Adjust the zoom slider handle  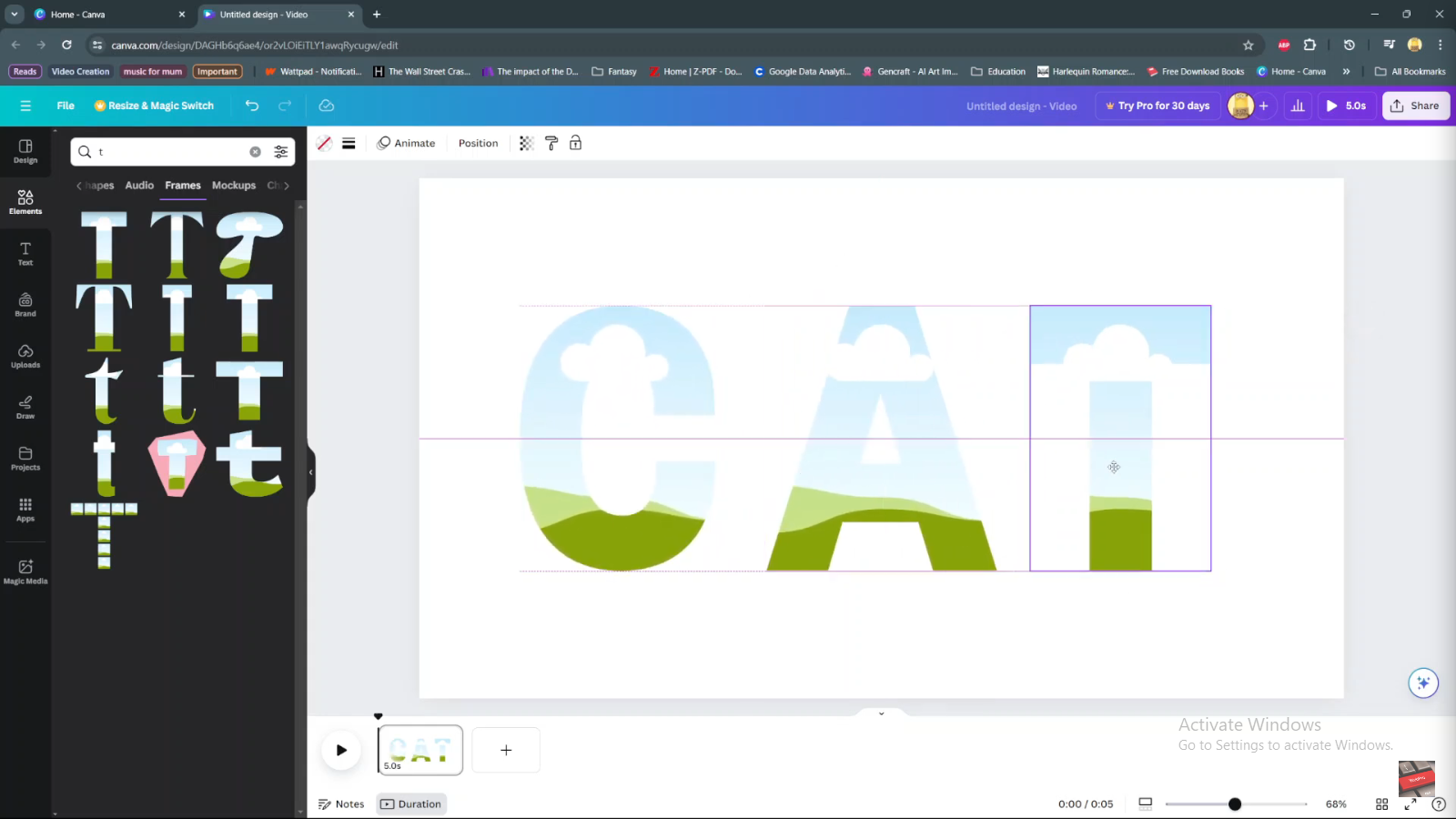point(1235,804)
